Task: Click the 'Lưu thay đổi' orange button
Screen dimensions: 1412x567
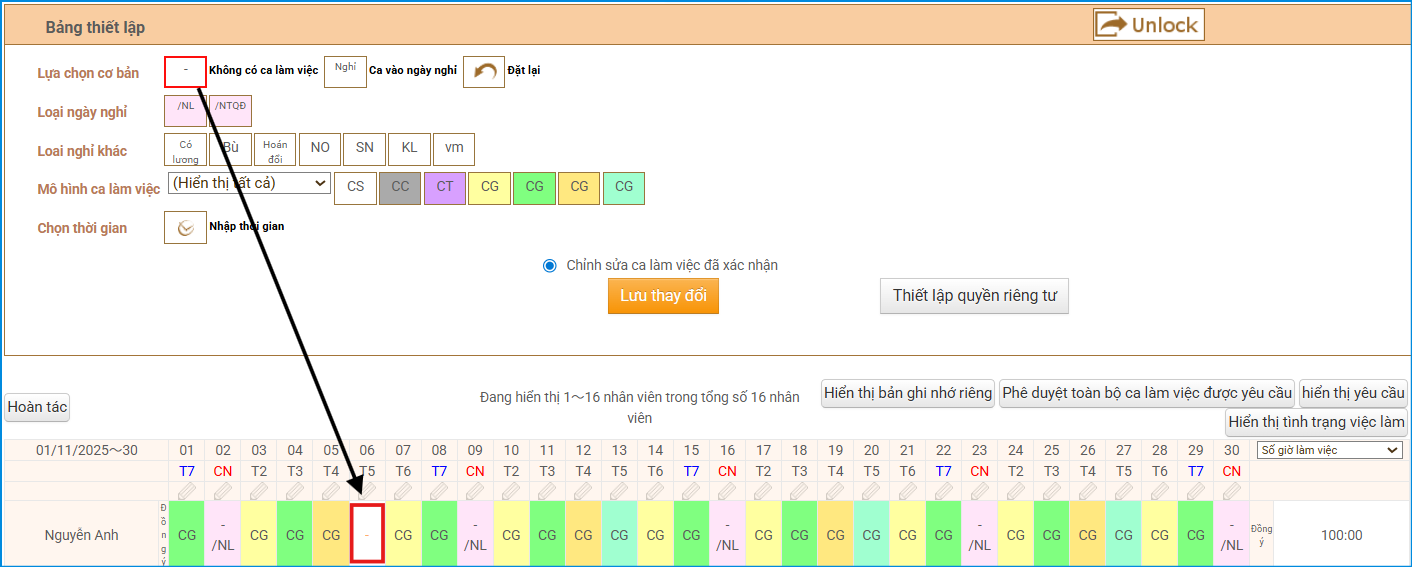Action: (x=663, y=296)
